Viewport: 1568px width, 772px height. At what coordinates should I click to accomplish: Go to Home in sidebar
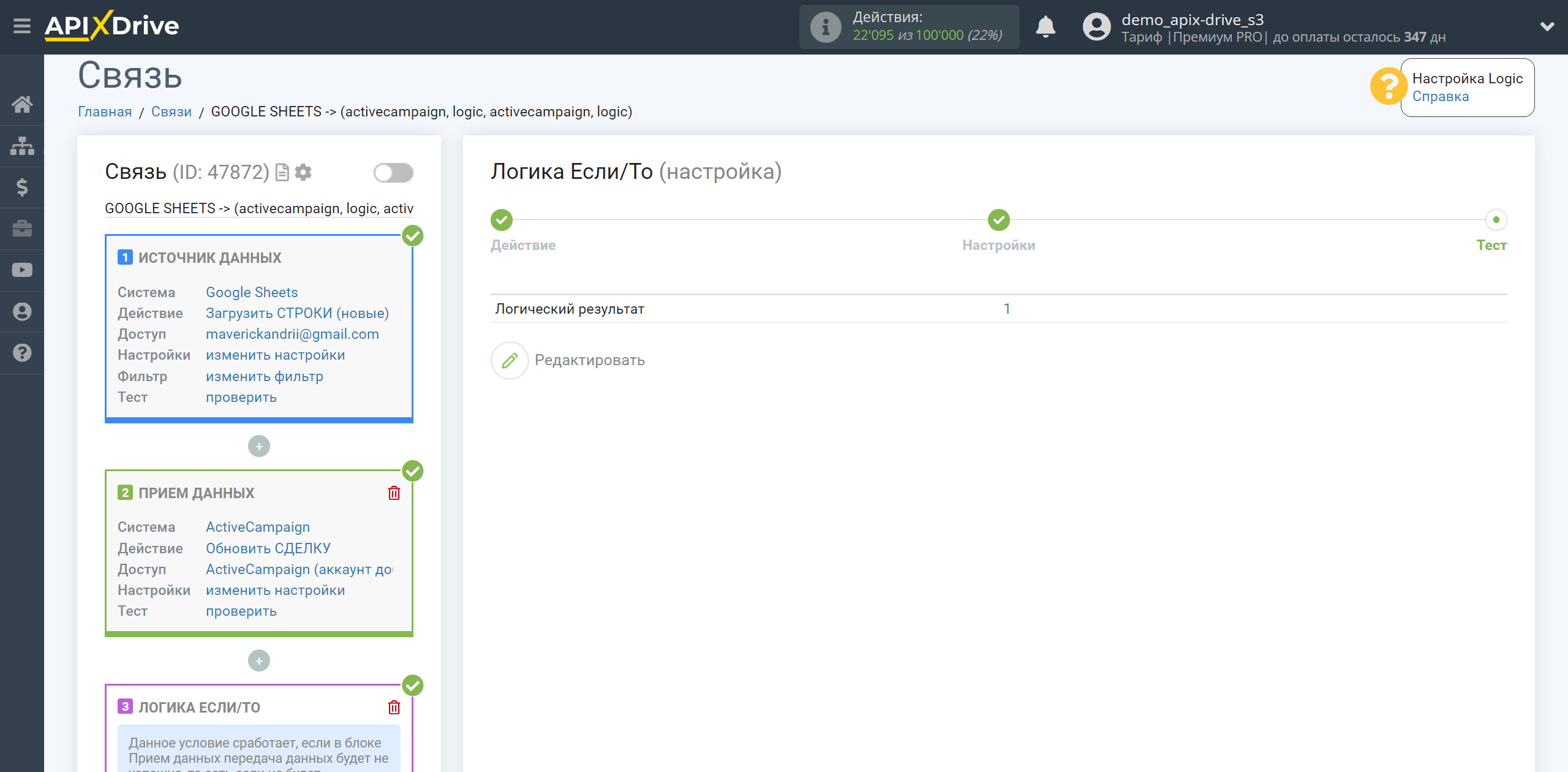(x=22, y=104)
